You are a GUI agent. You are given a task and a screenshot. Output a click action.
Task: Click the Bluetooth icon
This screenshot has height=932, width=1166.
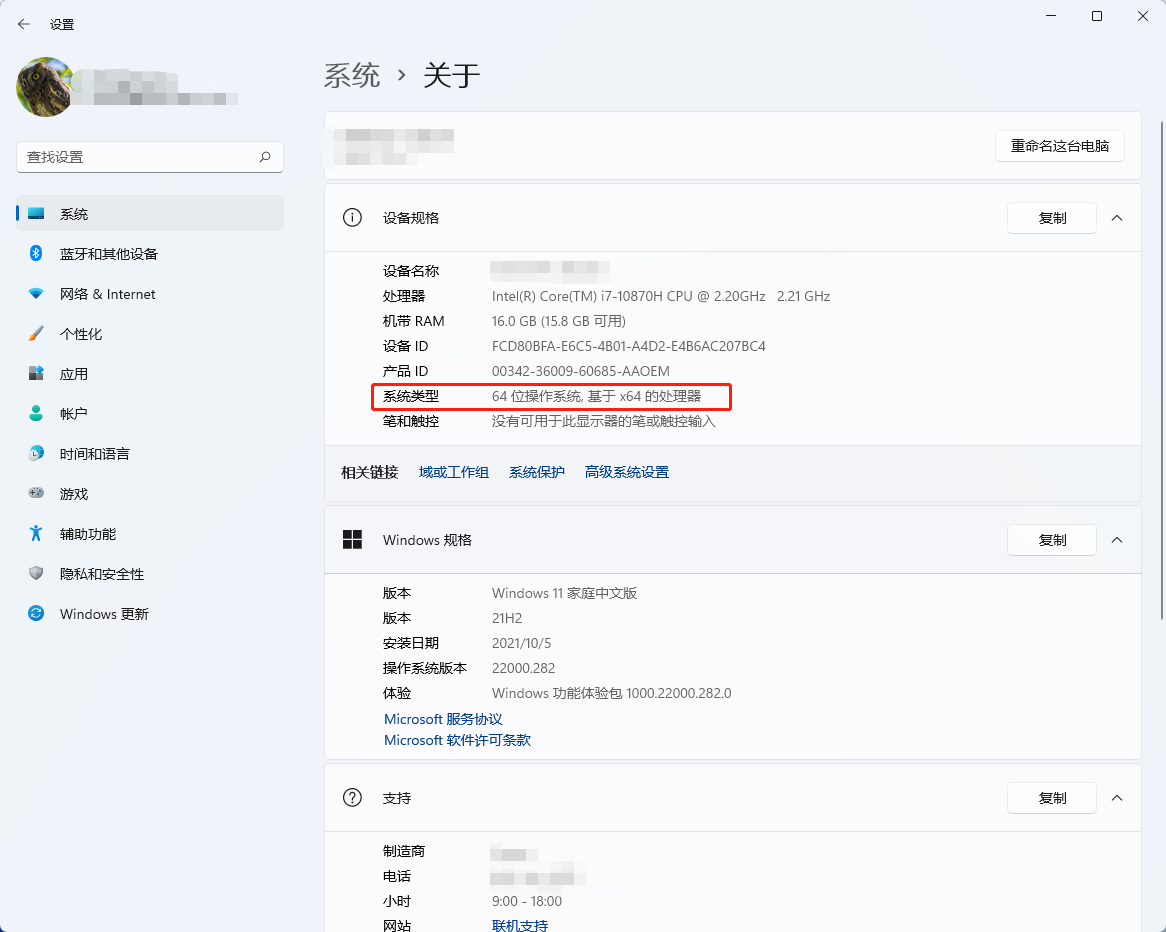point(36,253)
